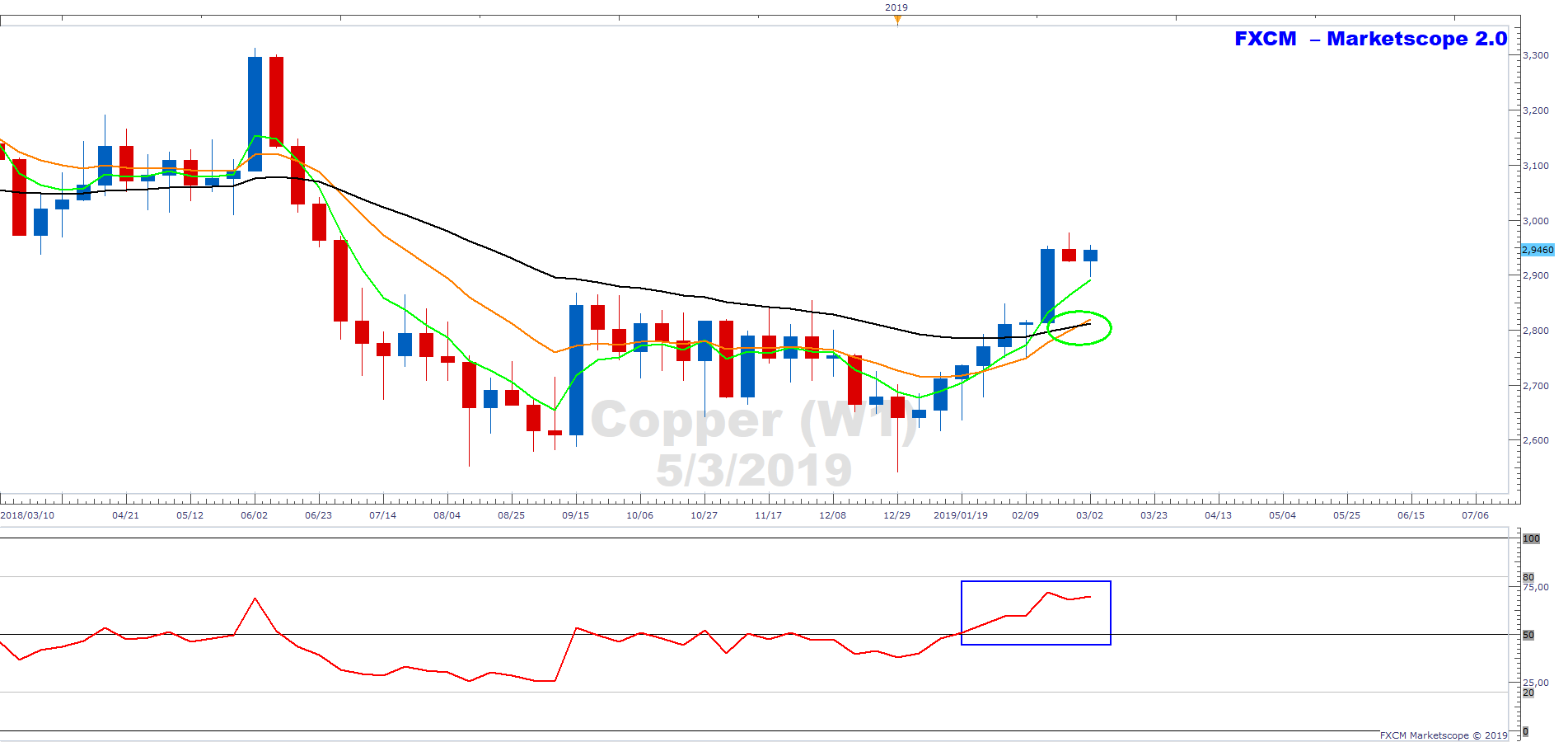The image size is (1568, 742).
Task: Click the 3,100 price axis label
Action: (1536, 166)
